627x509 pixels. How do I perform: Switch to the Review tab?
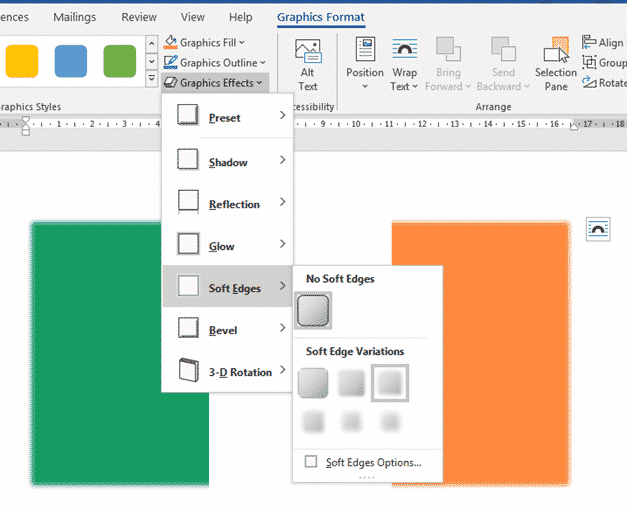(139, 17)
